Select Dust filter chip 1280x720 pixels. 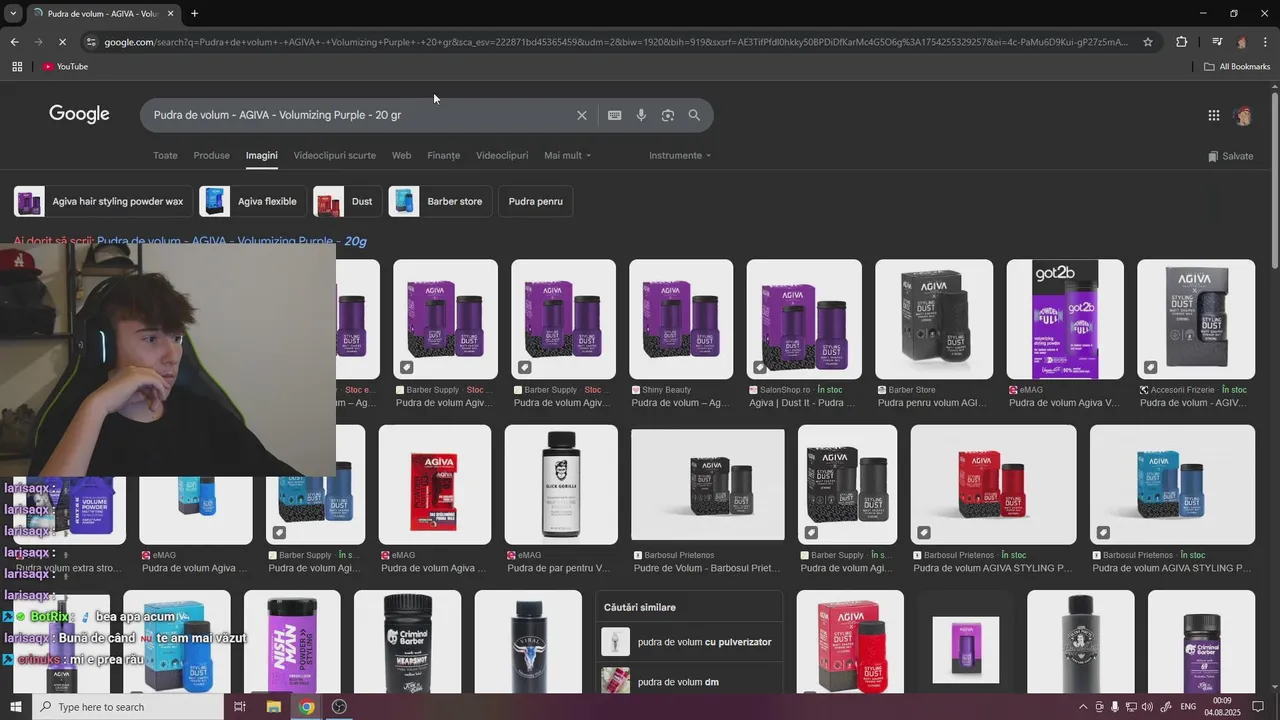[347, 201]
